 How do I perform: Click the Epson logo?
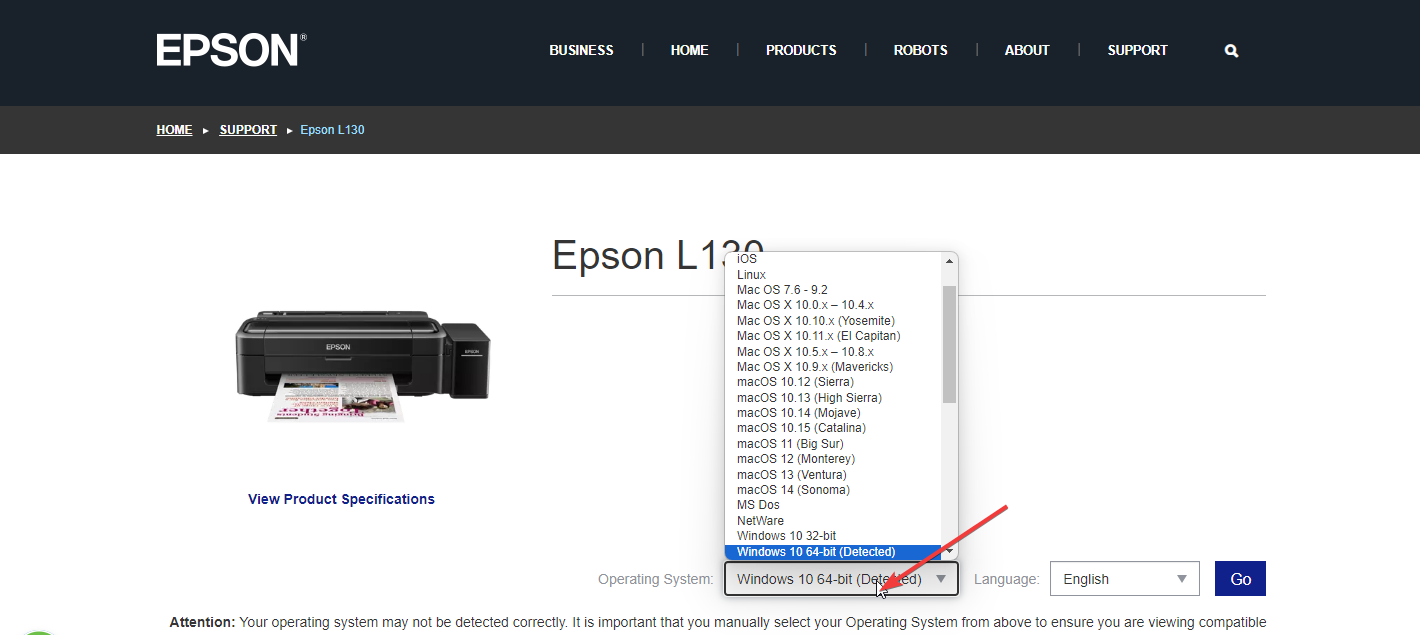coord(231,50)
